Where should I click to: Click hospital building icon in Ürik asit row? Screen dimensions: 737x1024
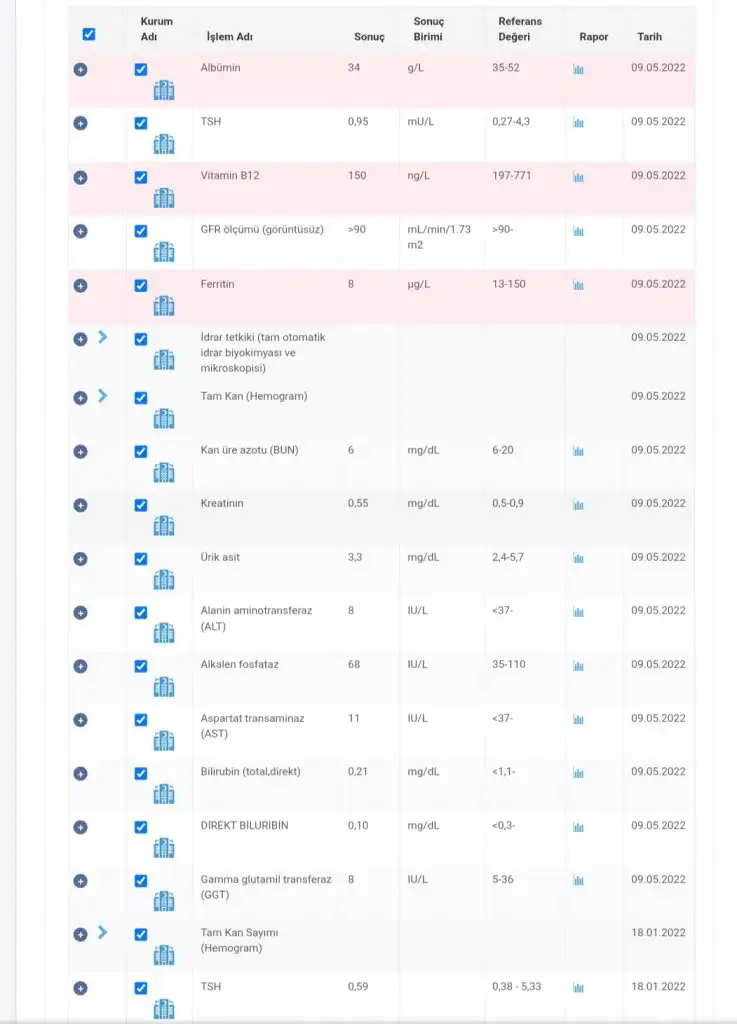tap(164, 579)
